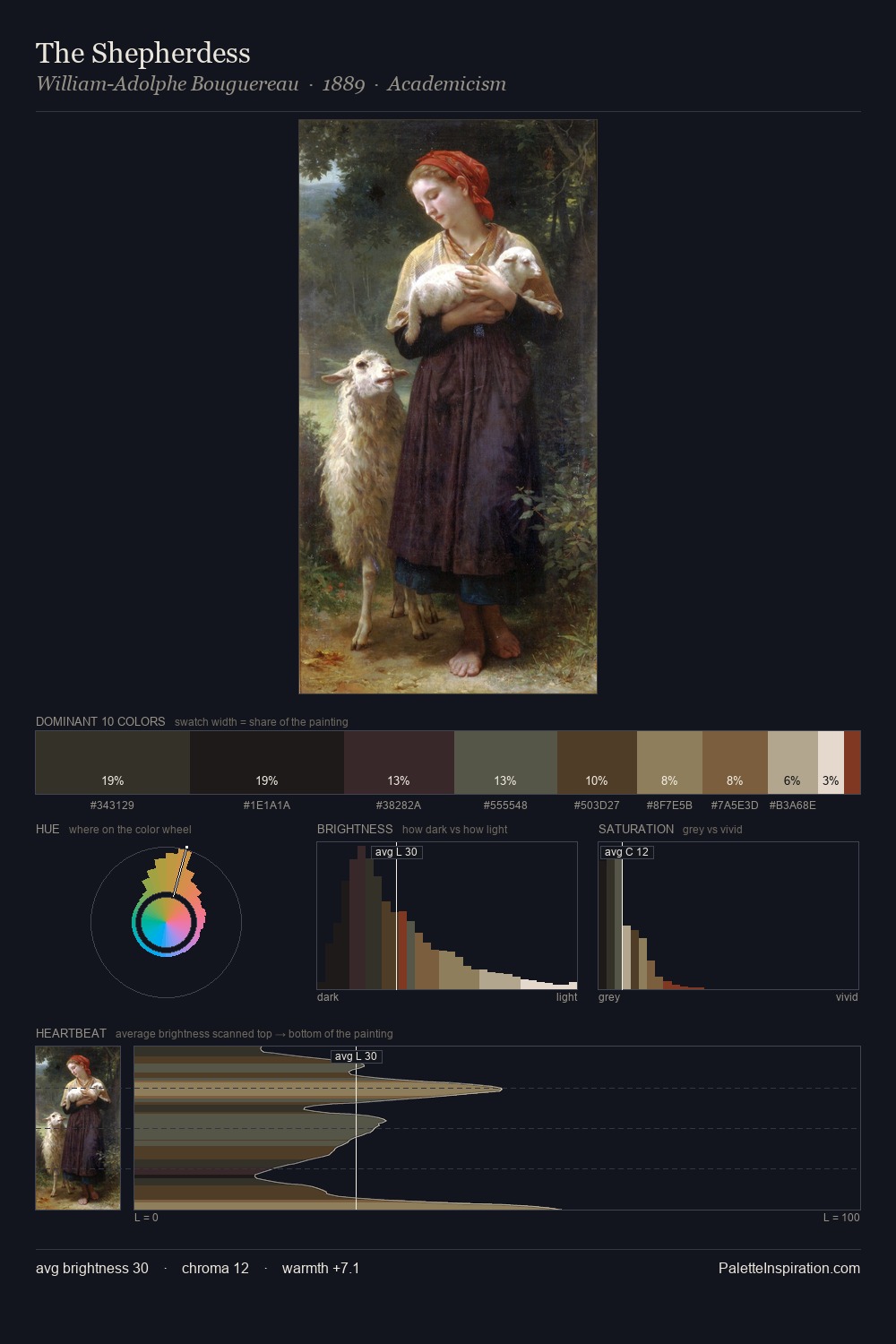Click the HUE section heading

tap(47, 829)
